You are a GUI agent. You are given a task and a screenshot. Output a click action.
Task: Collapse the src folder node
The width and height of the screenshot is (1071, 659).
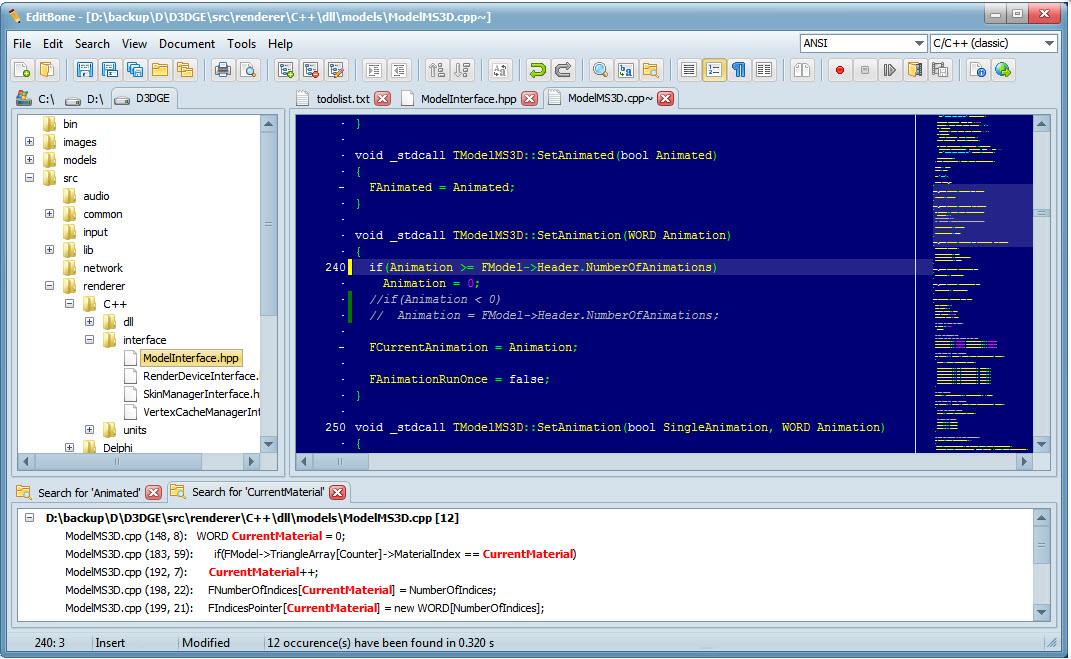[29, 178]
